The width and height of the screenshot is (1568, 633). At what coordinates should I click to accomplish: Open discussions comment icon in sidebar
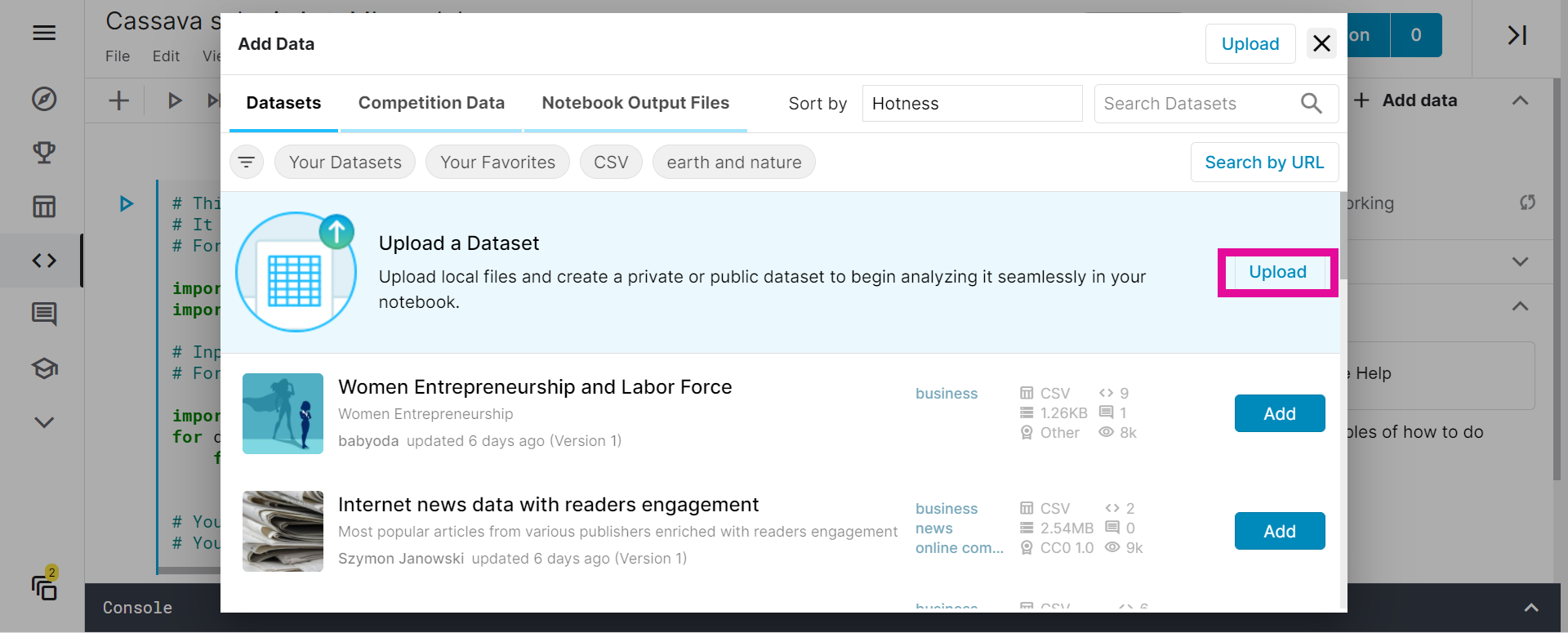44,314
